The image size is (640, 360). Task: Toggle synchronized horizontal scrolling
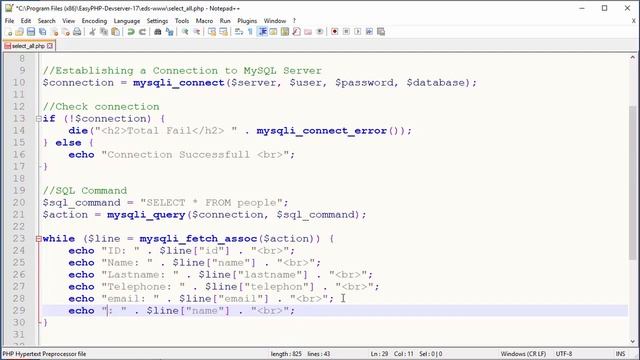(223, 32)
